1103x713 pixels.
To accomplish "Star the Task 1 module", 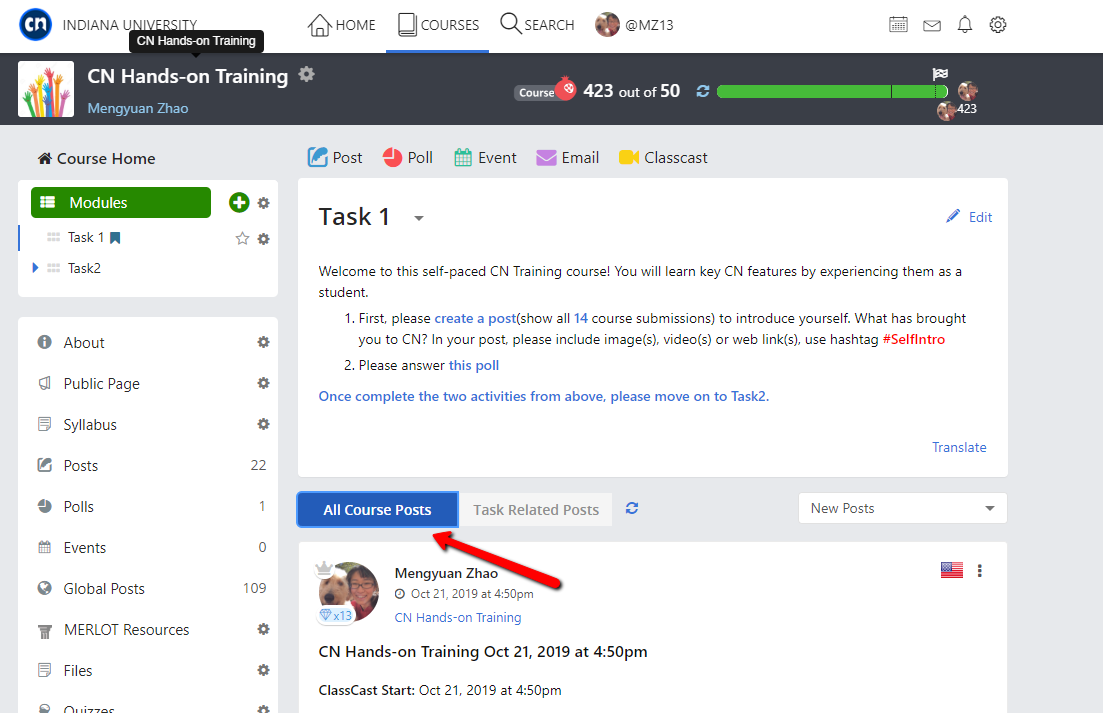I will [243, 238].
